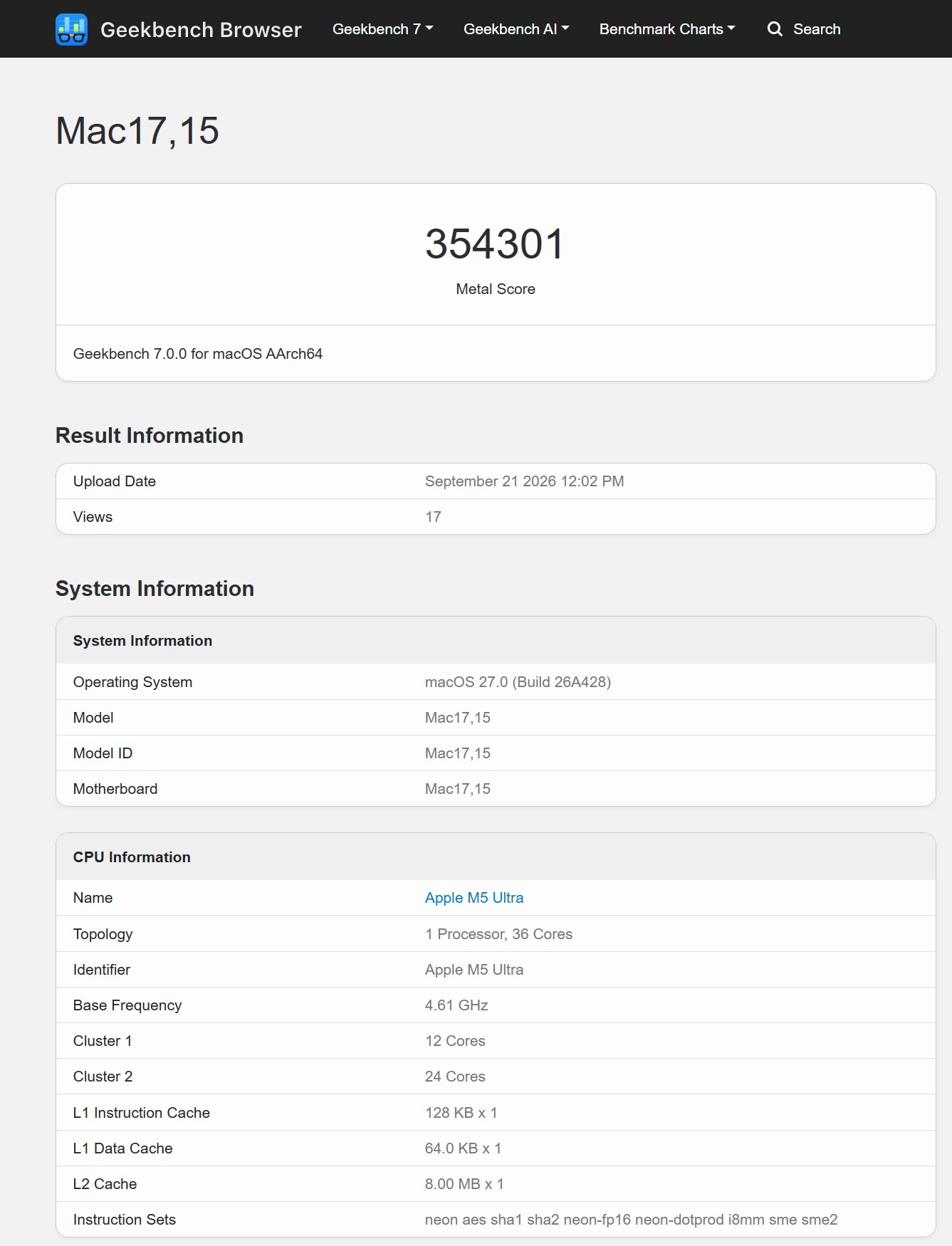Click the Instruction Sets label
The image size is (952, 1246).
pyautogui.click(x=125, y=1220)
